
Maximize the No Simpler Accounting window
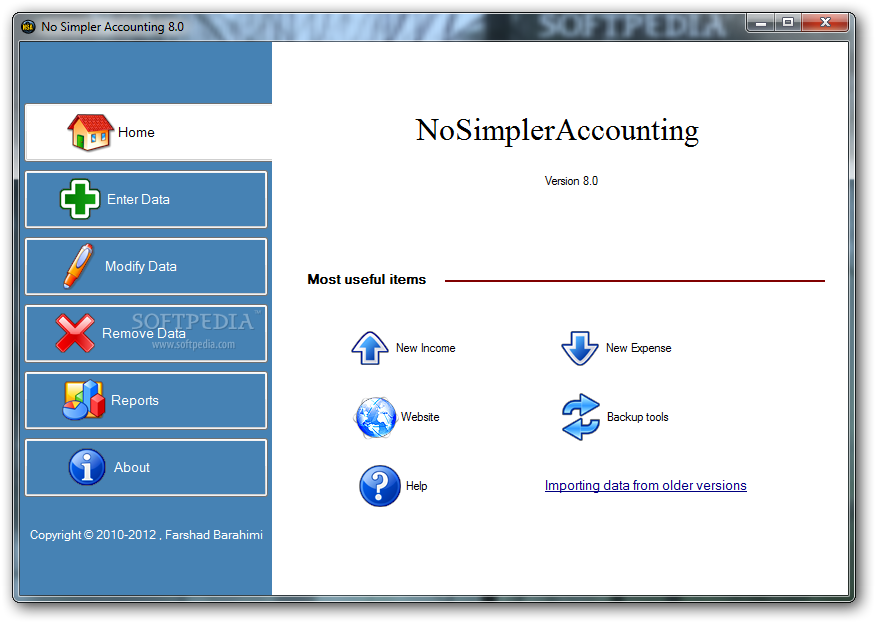[788, 23]
